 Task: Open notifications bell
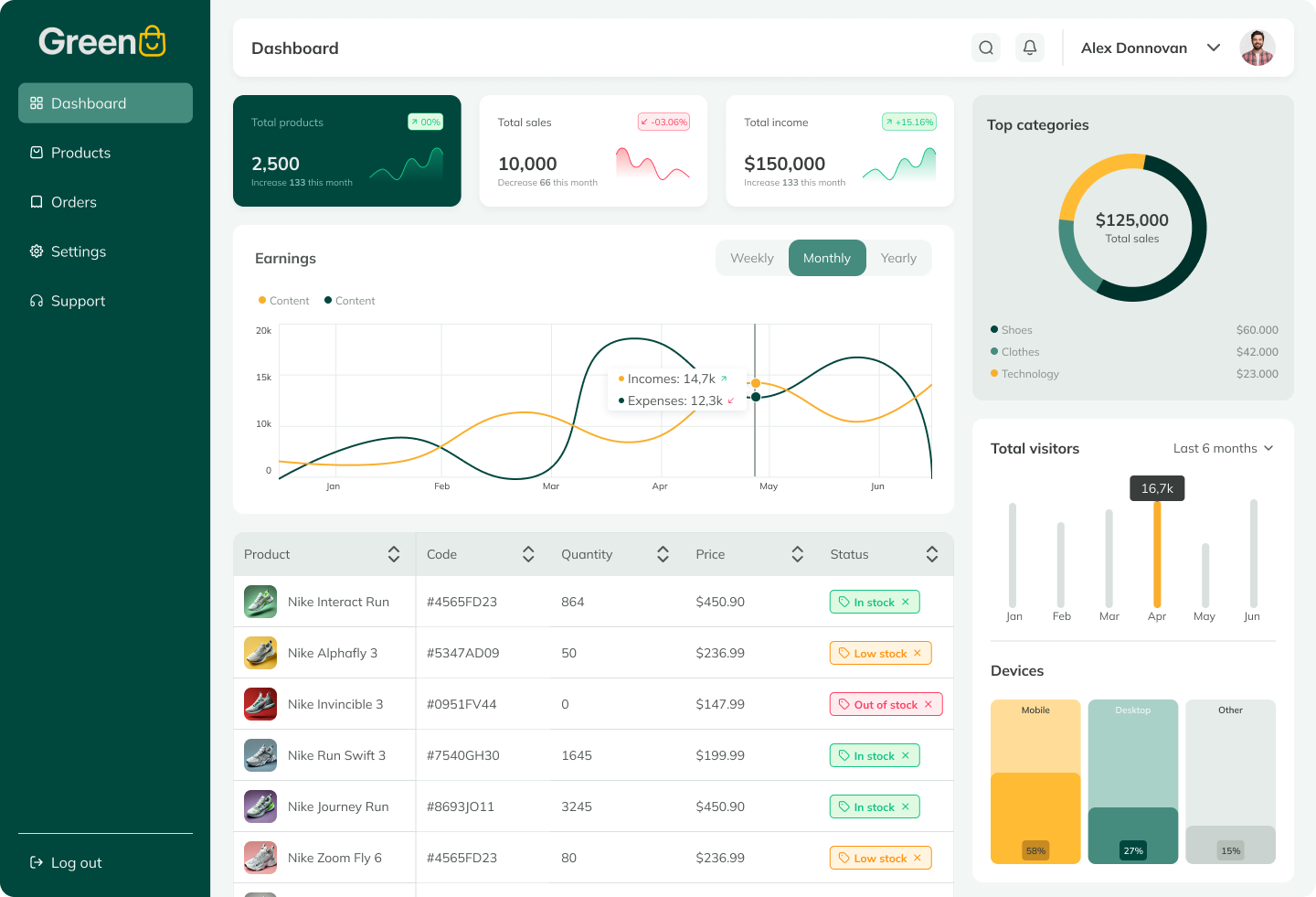tap(1030, 48)
